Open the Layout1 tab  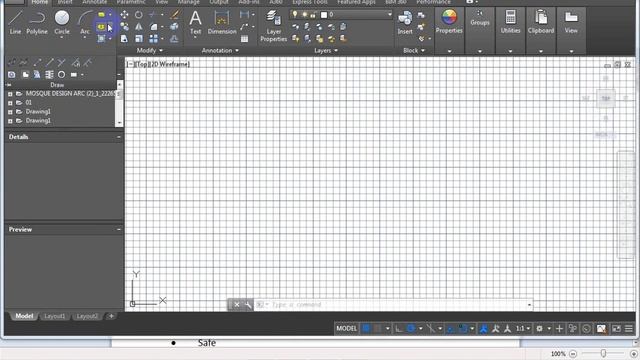54,316
